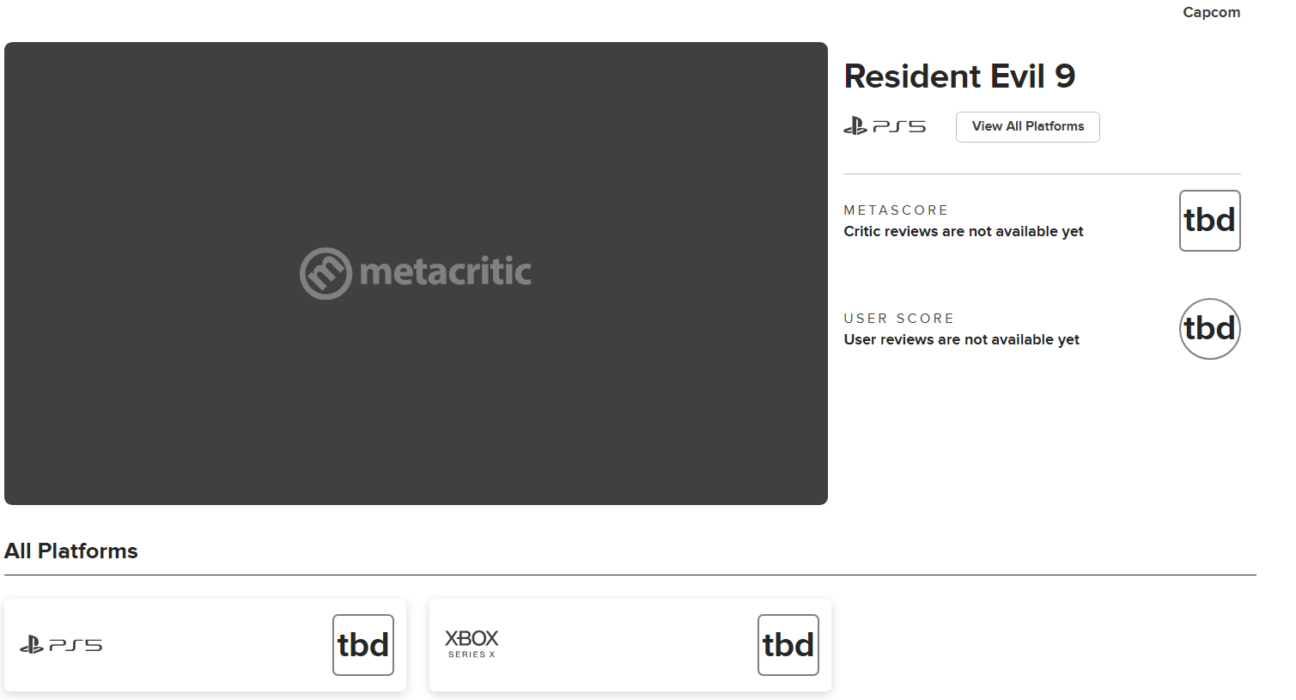Click the square Metascore tbd badge
This screenshot has width=1296, height=700.
pos(1209,221)
